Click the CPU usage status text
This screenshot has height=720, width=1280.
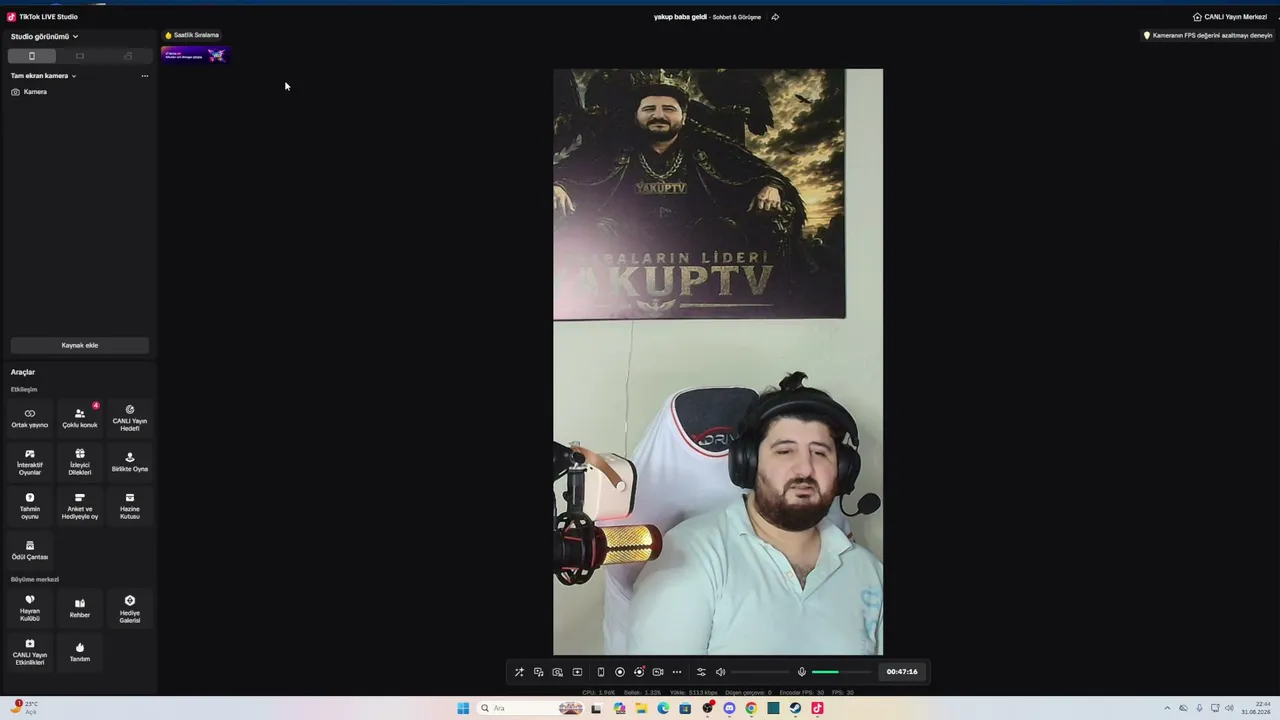(x=598, y=692)
